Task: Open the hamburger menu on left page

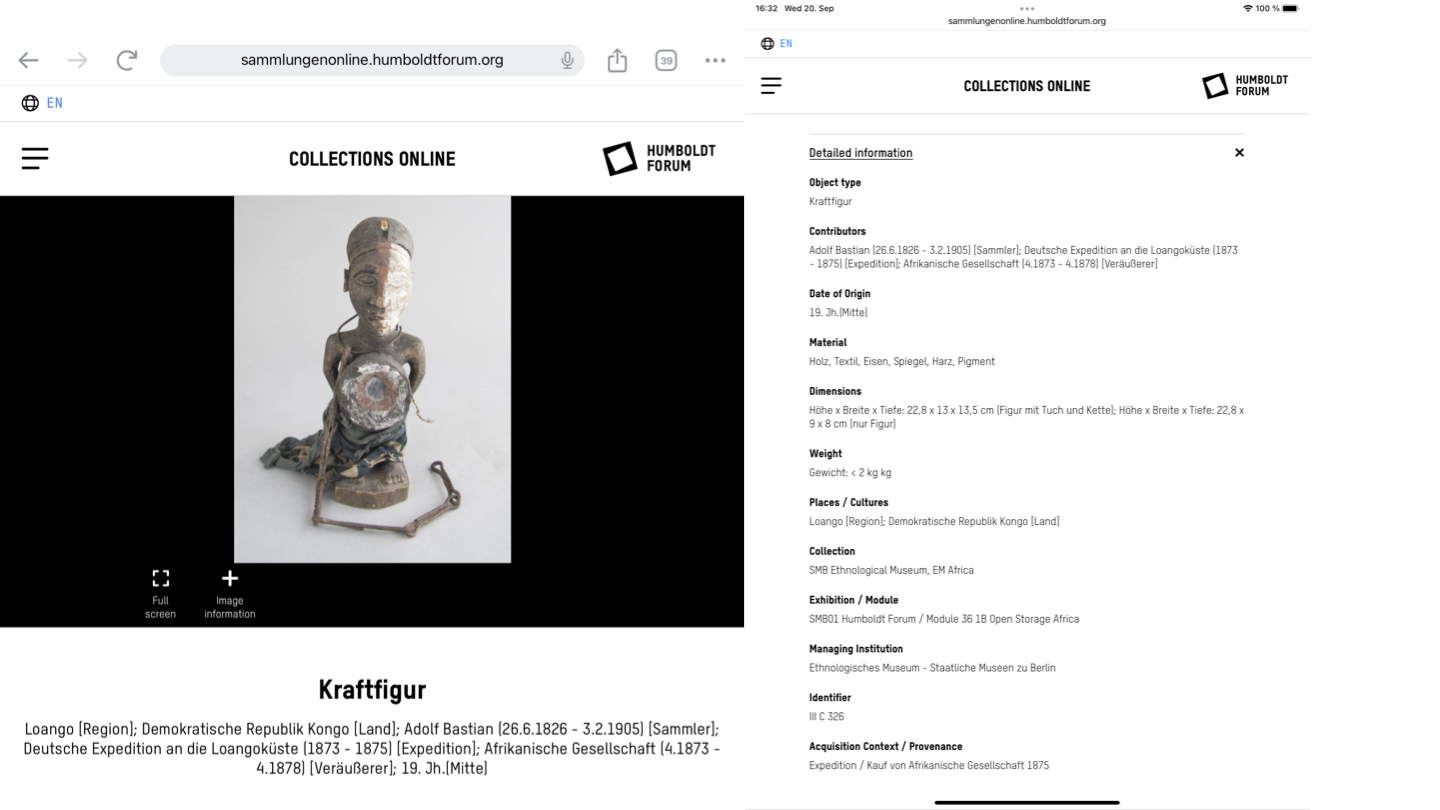Action: 35,158
